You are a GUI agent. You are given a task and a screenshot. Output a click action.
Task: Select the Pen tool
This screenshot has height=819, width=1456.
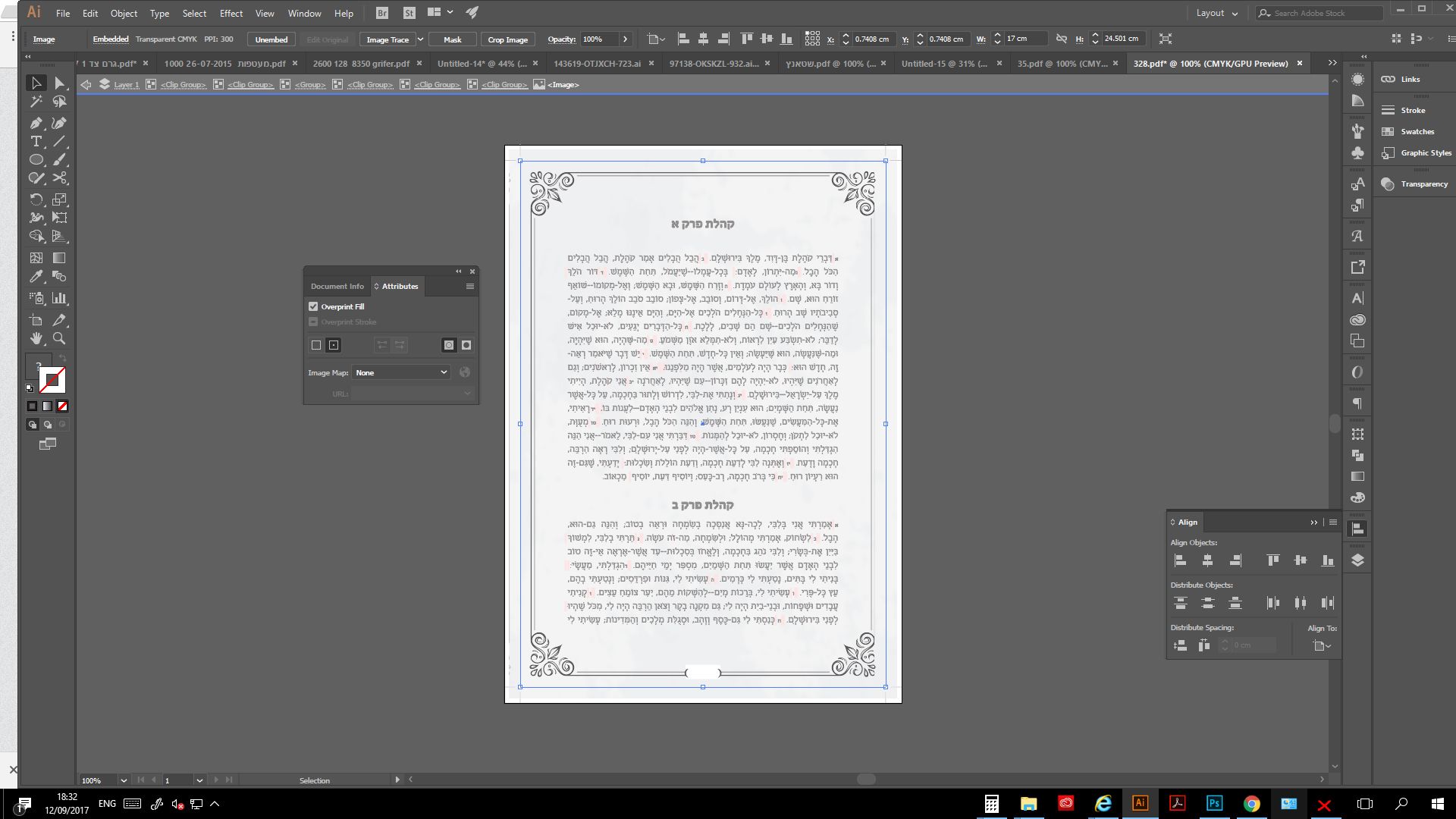click(36, 123)
